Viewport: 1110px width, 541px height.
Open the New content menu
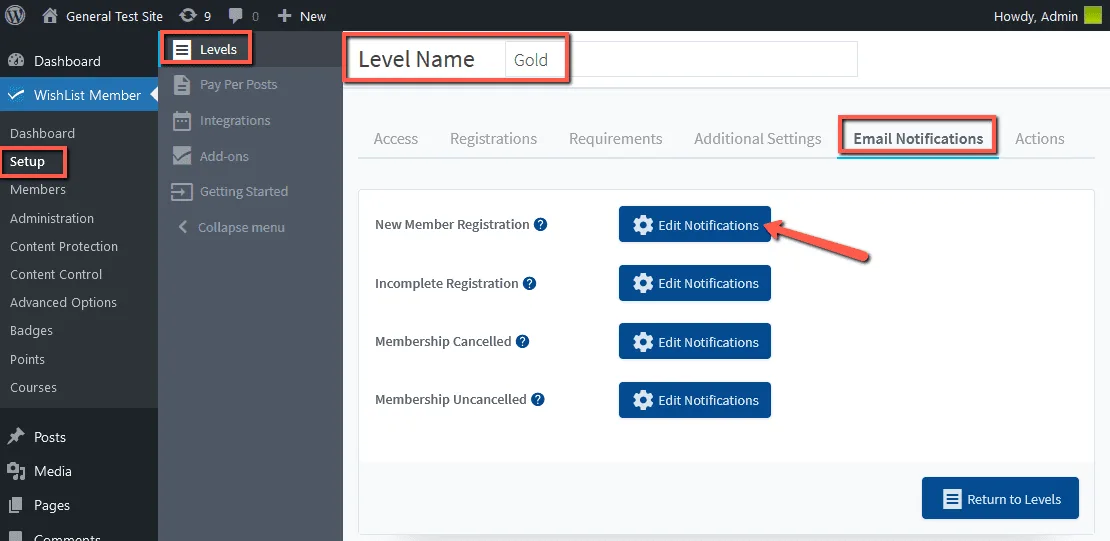[x=302, y=16]
